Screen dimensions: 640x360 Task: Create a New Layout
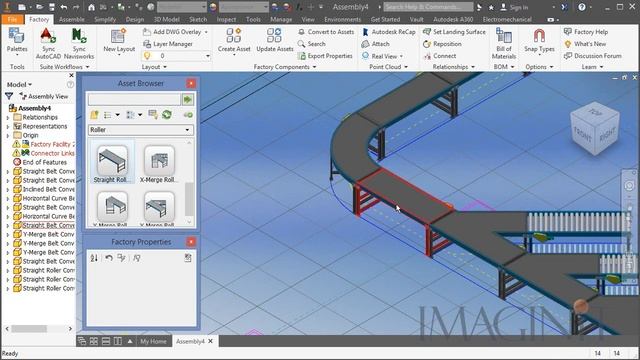click(x=119, y=41)
